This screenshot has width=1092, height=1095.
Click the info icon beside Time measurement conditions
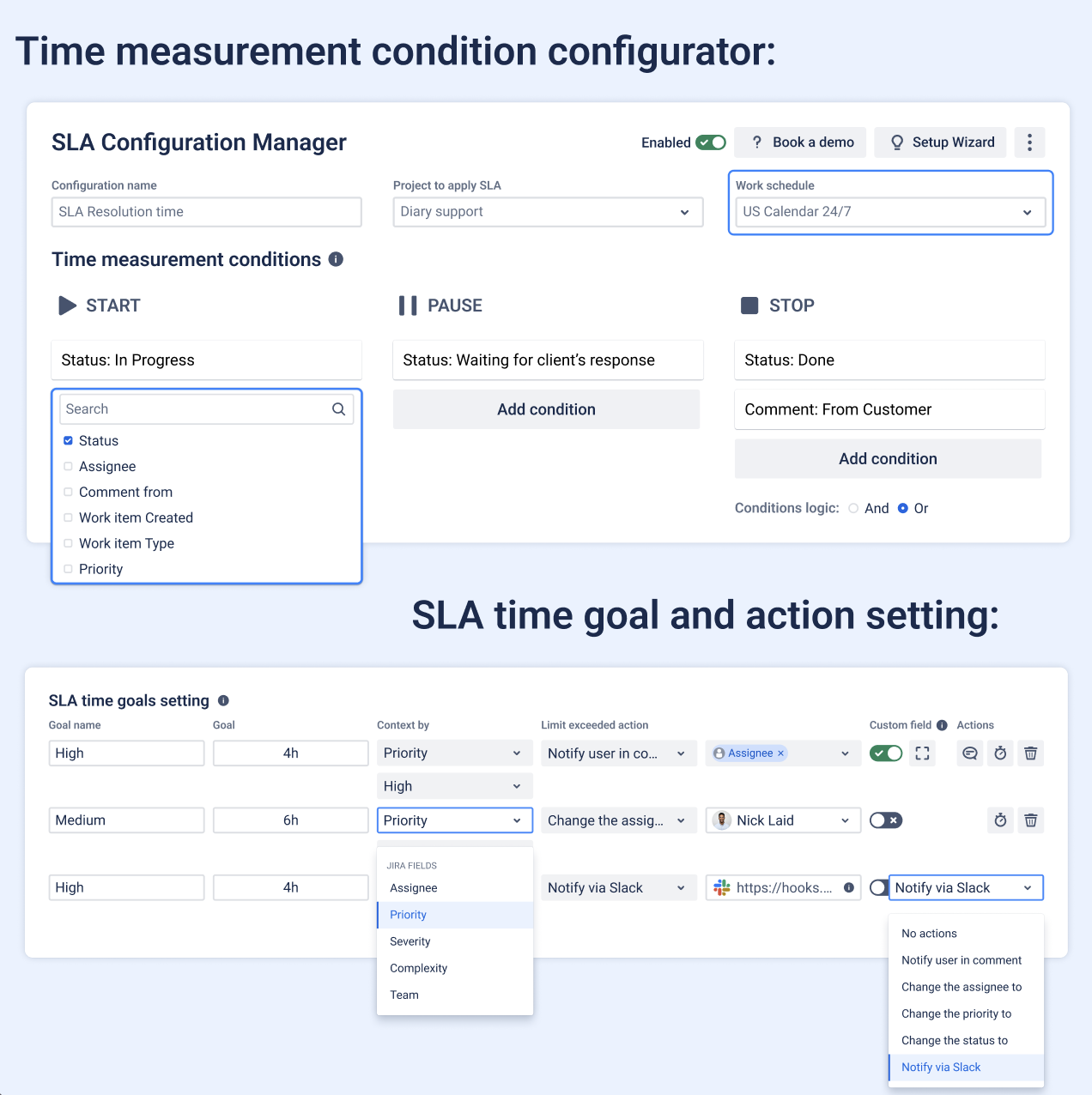336,259
